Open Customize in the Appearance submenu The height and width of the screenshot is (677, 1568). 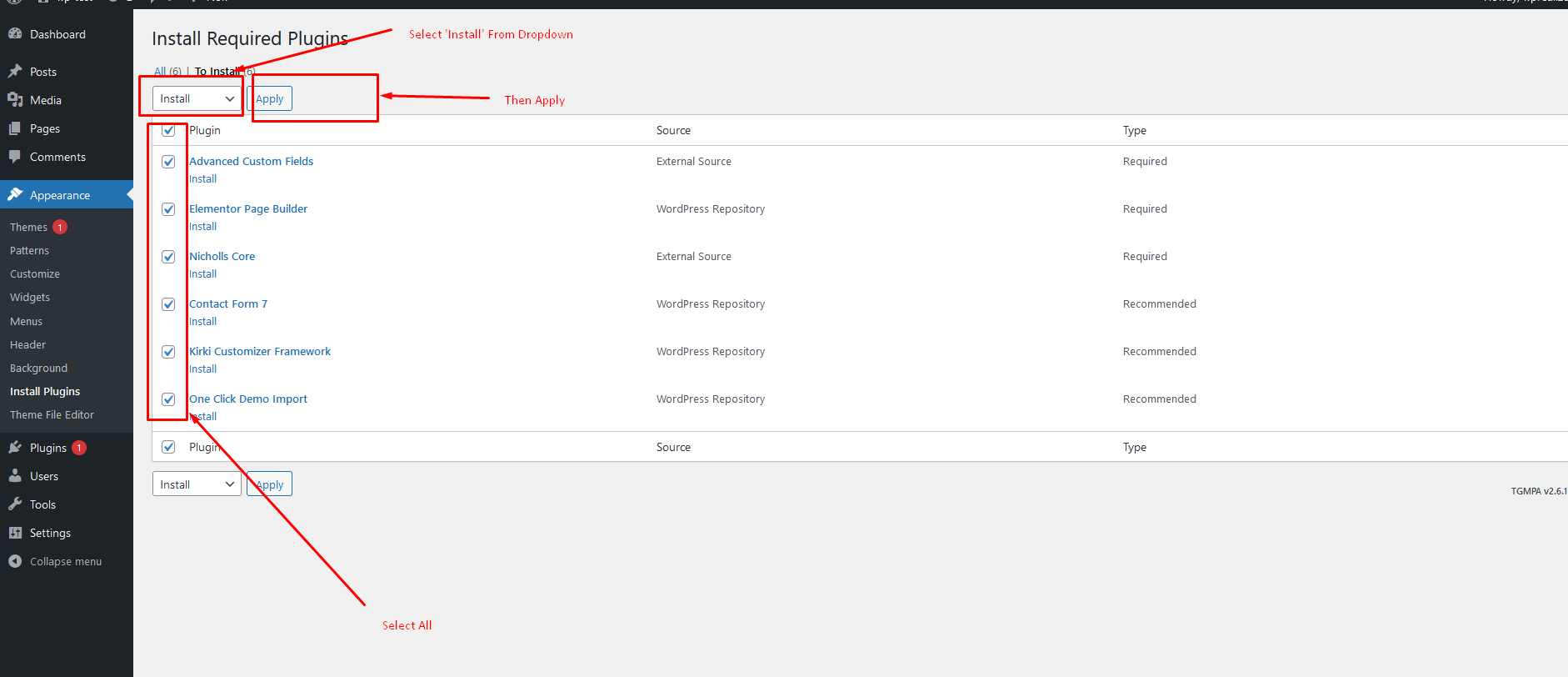pos(35,273)
